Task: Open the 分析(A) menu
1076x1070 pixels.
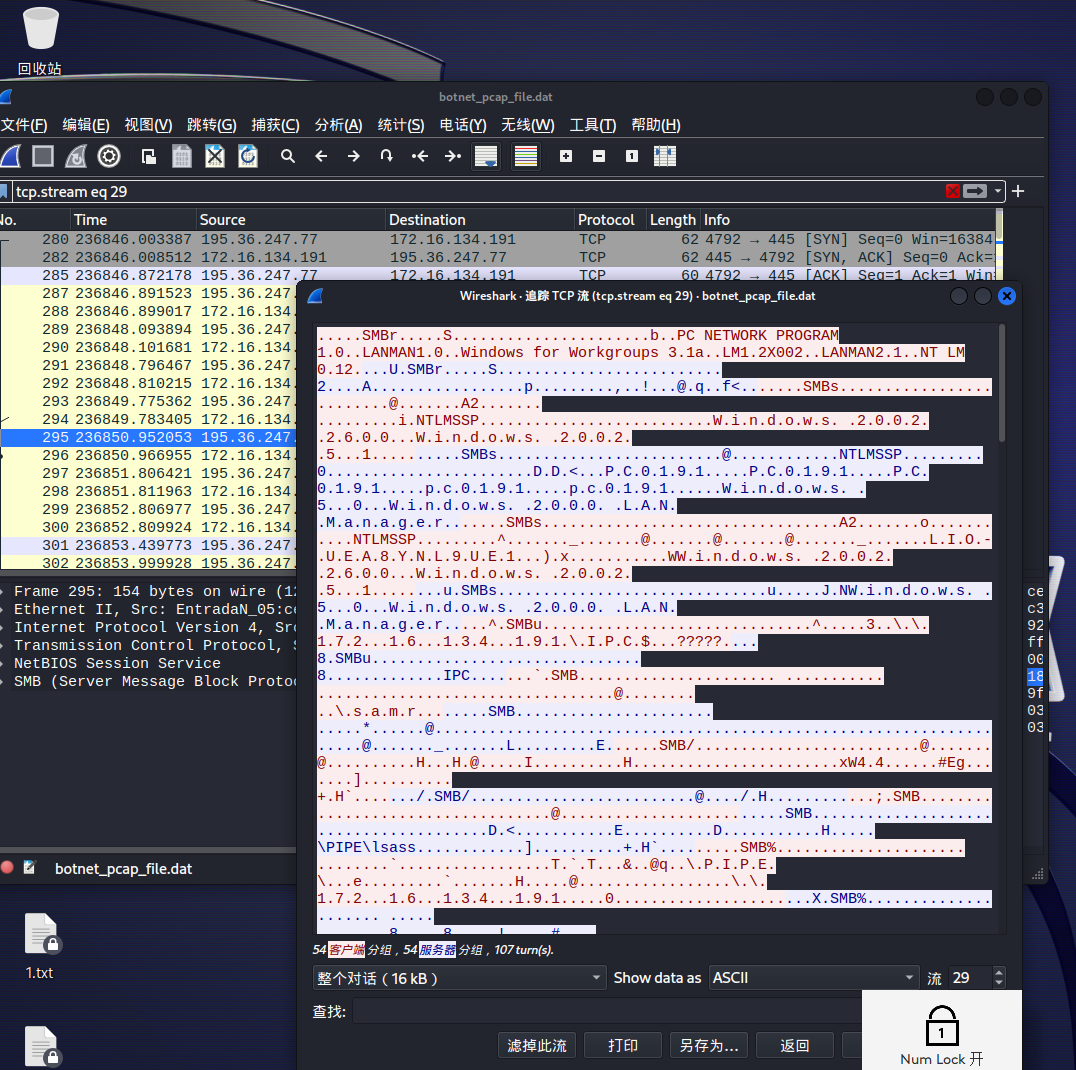Action: coord(338,125)
